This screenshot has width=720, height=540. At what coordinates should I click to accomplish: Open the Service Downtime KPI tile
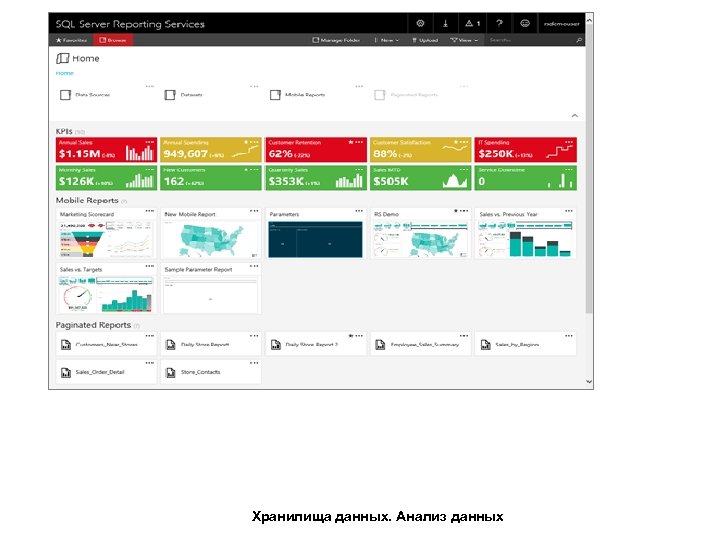[x=526, y=178]
